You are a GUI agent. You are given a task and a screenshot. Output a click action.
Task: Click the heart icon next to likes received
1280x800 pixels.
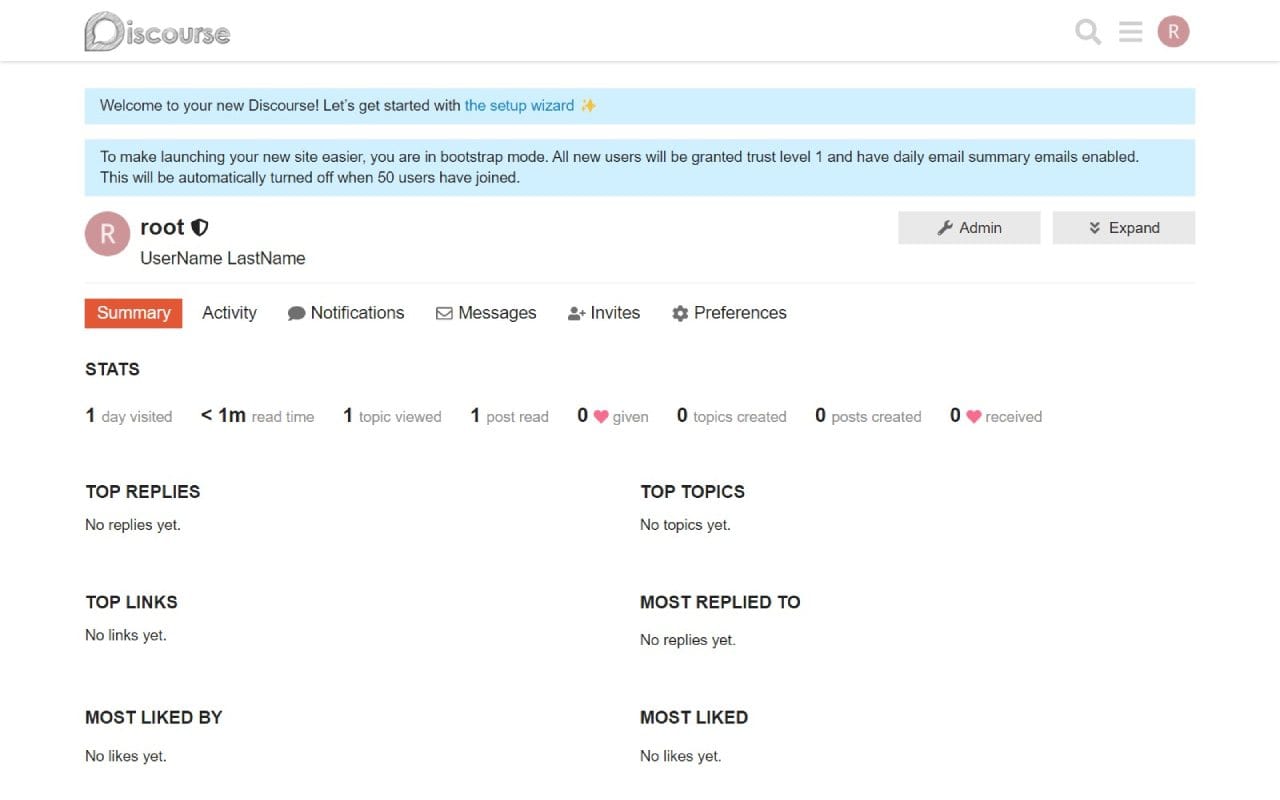[977, 416]
